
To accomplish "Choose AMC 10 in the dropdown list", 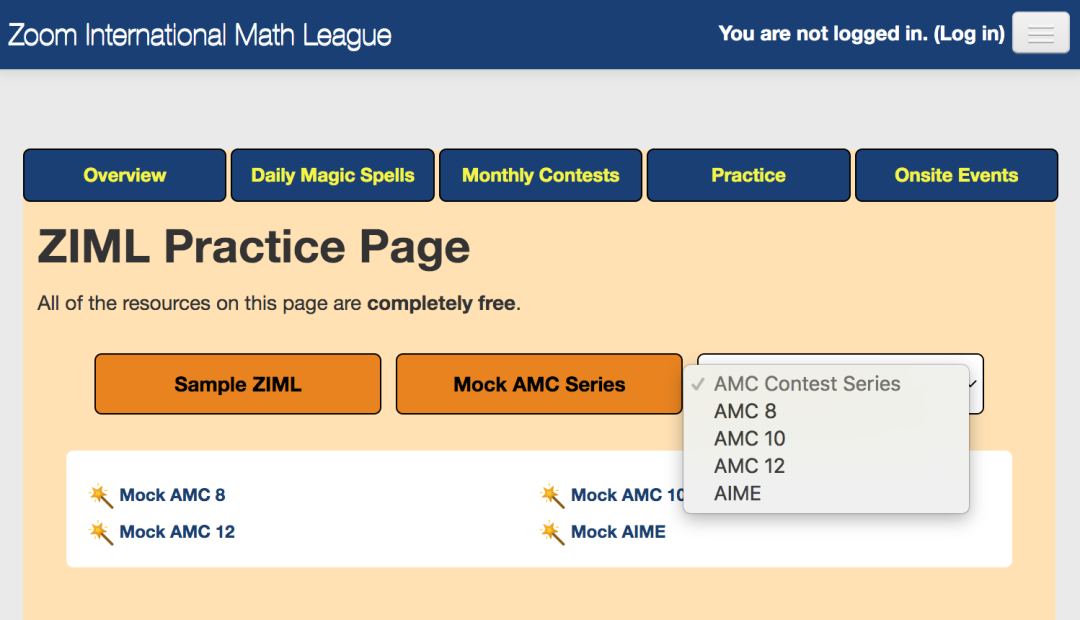I will coord(749,438).
